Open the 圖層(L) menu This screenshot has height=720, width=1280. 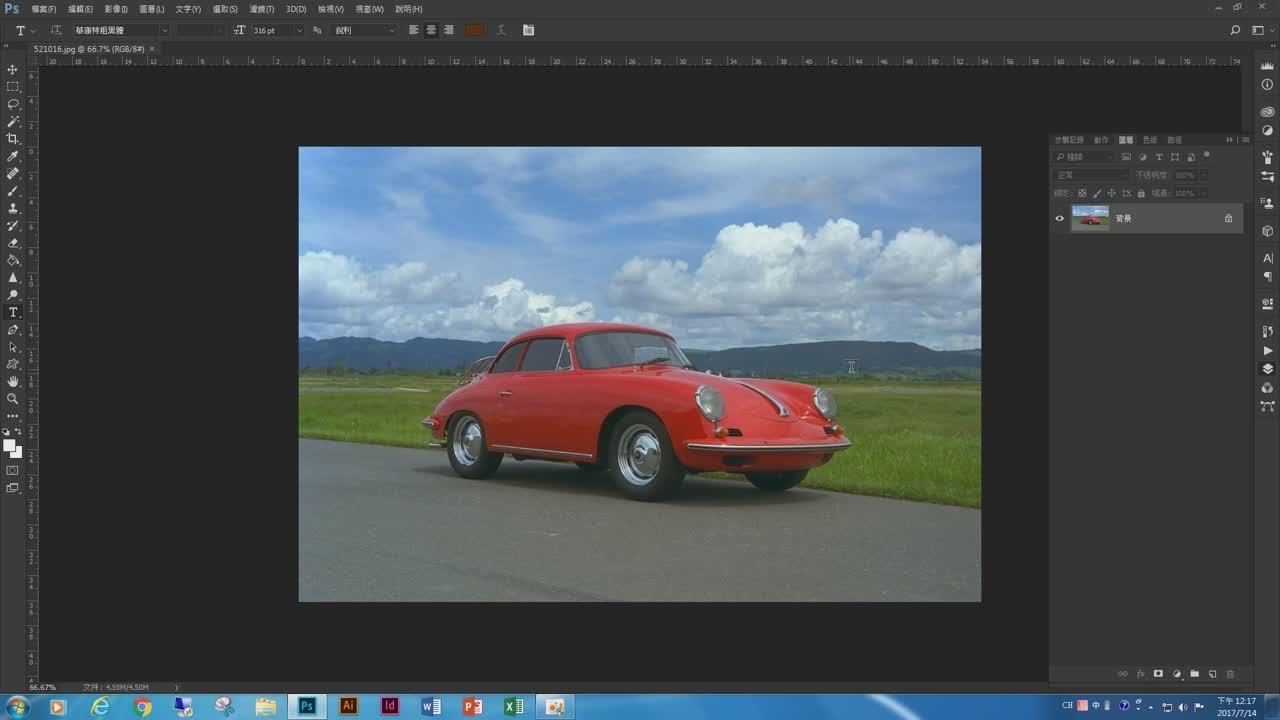[152, 9]
